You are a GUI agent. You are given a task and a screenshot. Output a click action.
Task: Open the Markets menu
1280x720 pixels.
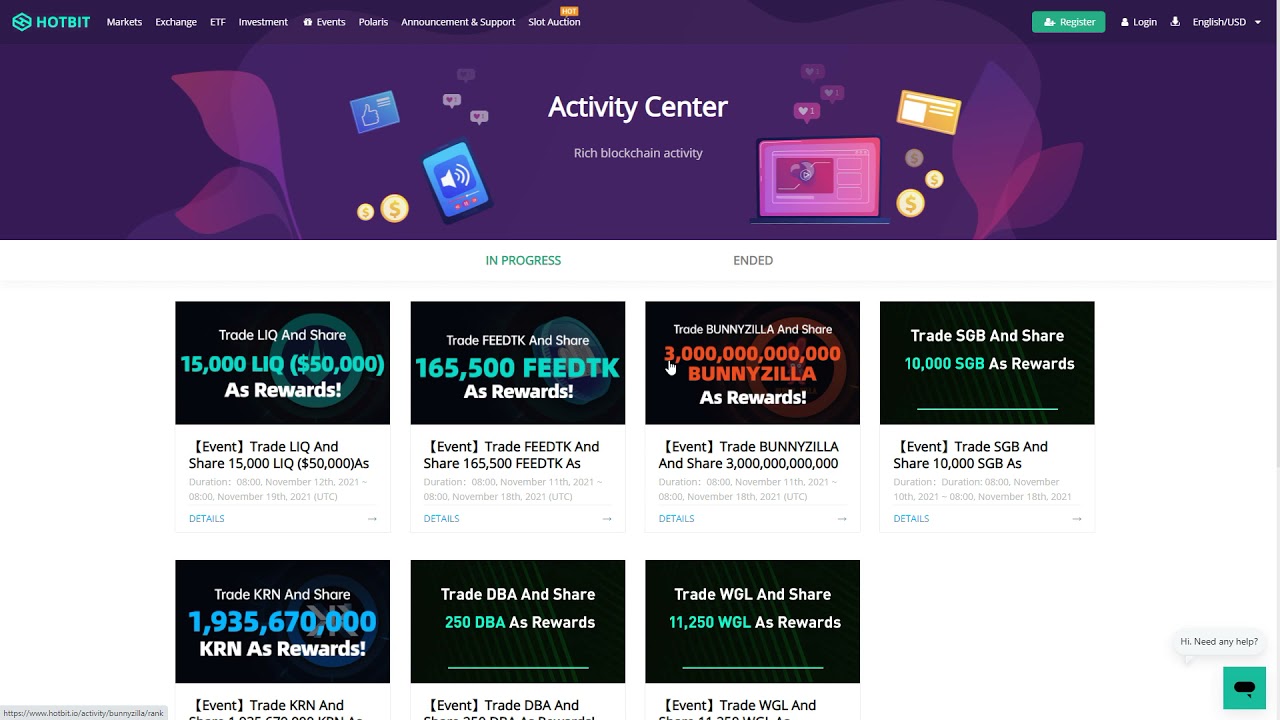pos(124,22)
